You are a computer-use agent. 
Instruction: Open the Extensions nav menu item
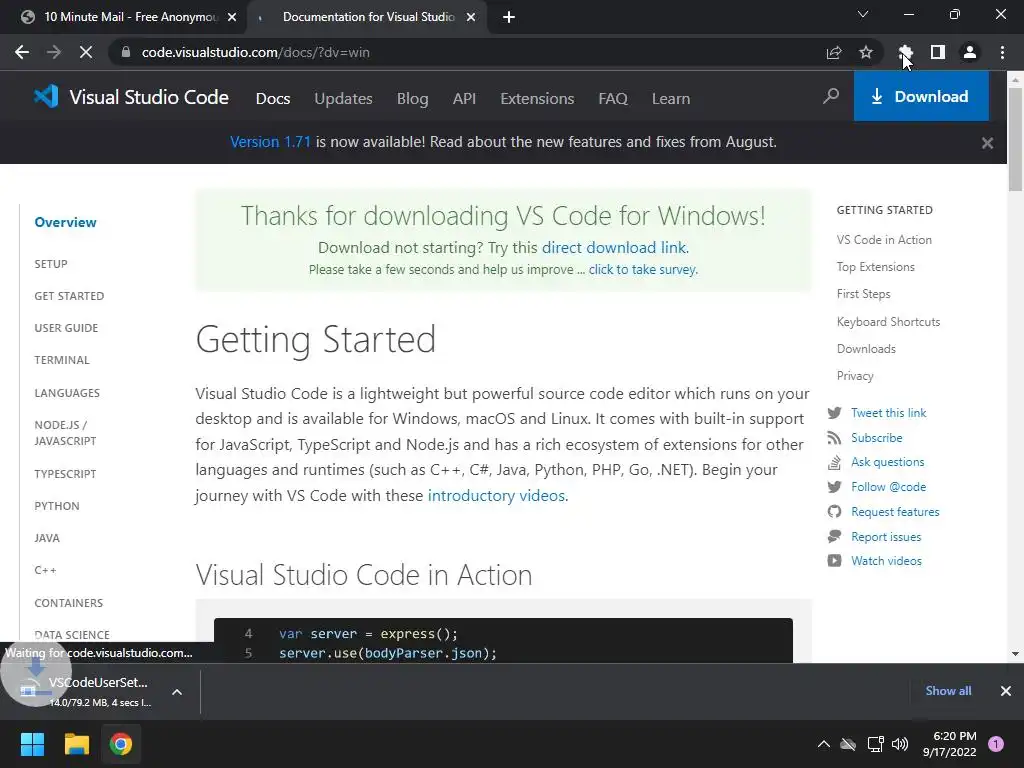point(537,98)
